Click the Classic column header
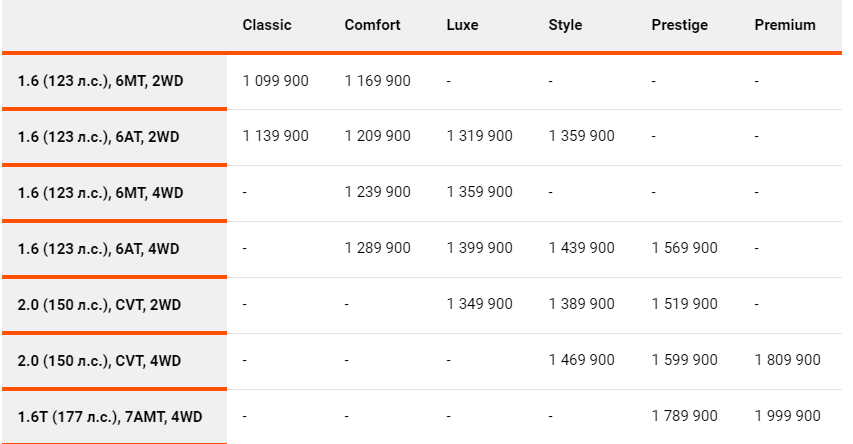 tap(267, 25)
